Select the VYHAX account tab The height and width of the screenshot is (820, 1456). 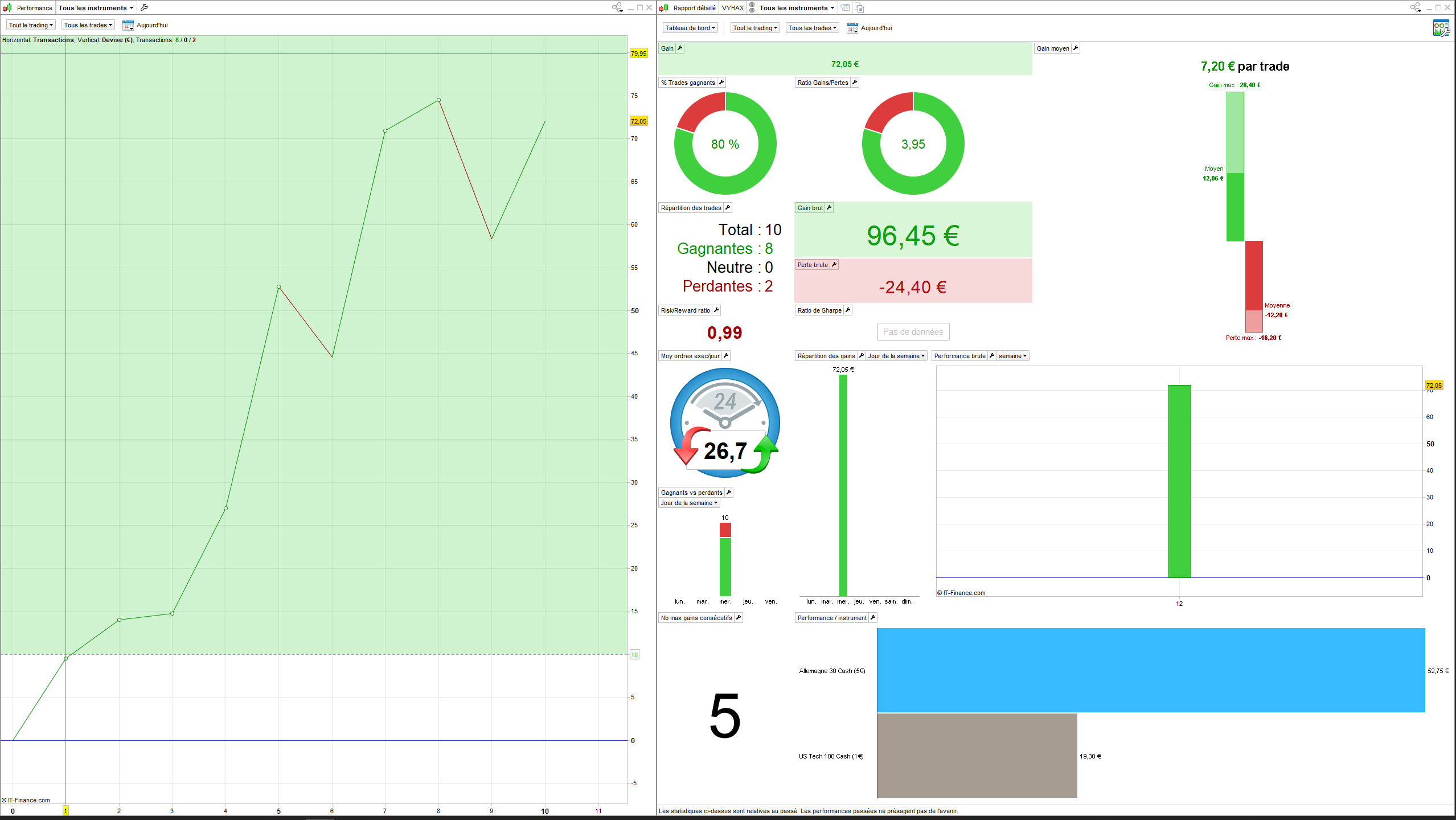click(x=733, y=7)
